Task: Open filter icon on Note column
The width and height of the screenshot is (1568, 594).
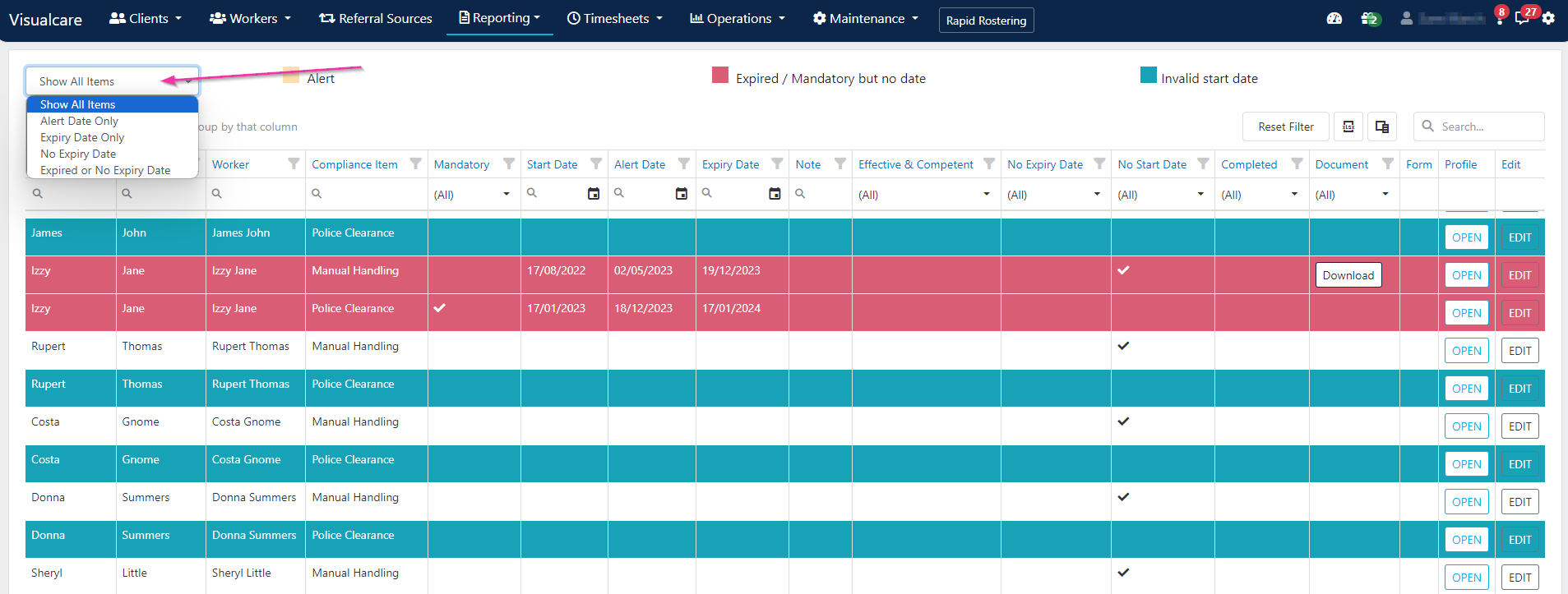Action: [x=840, y=164]
